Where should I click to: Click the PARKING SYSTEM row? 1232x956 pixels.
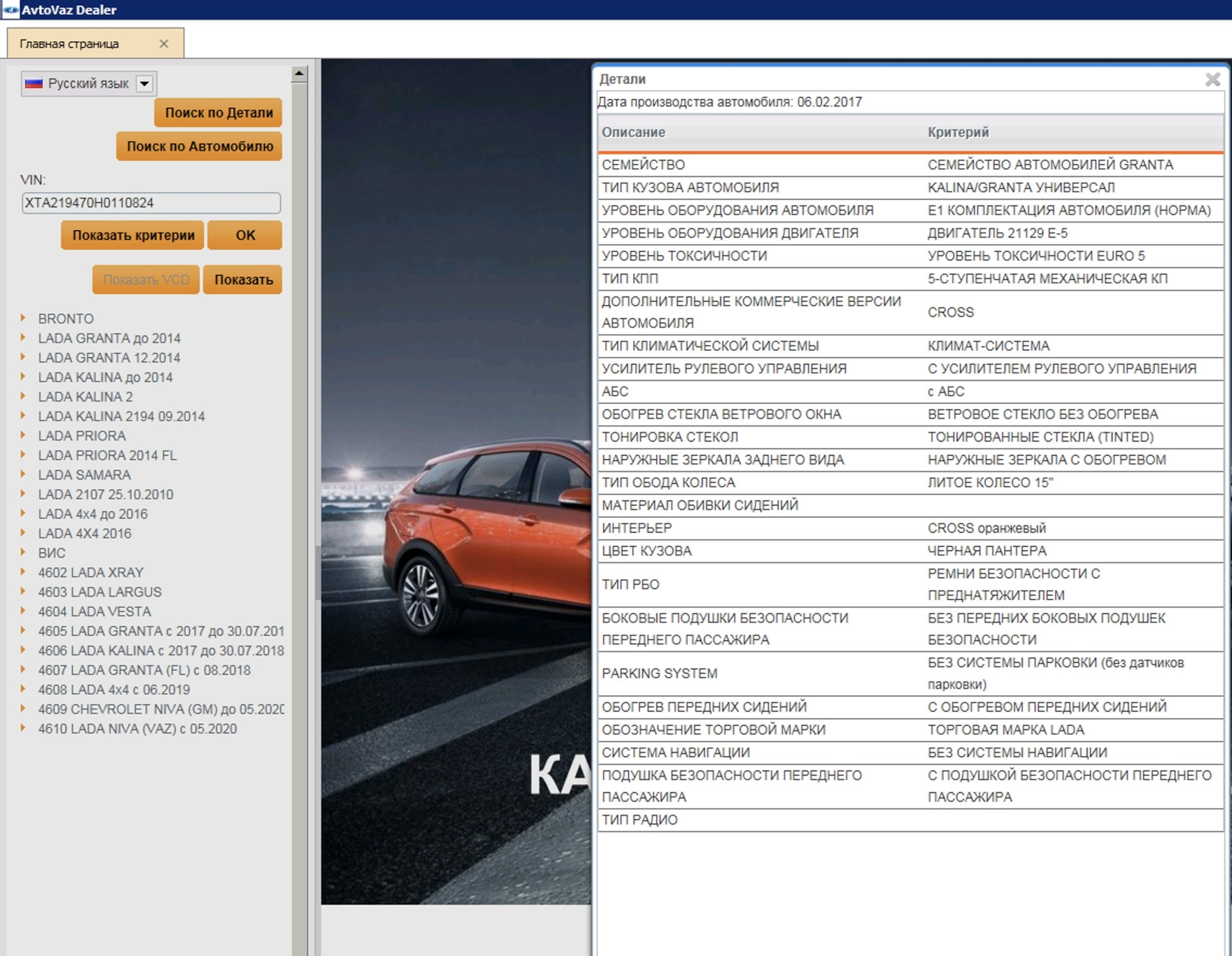pos(910,674)
